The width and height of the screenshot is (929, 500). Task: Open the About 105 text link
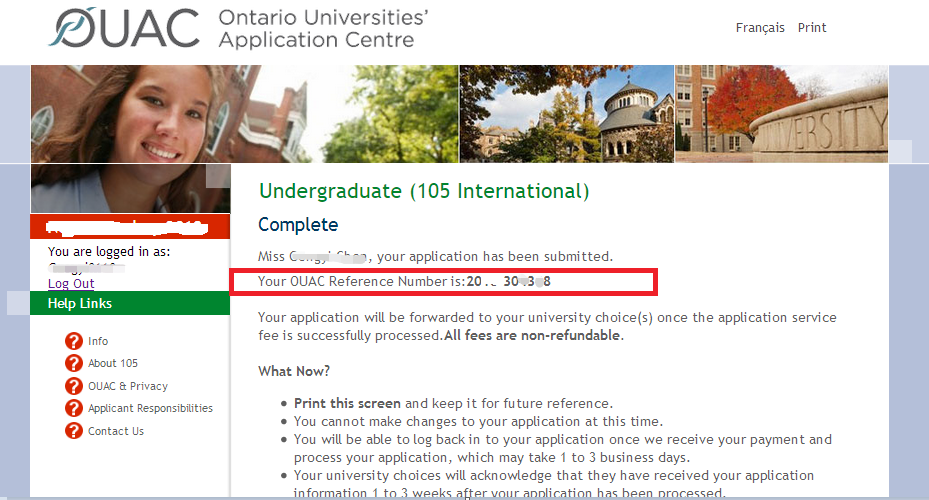coord(113,363)
